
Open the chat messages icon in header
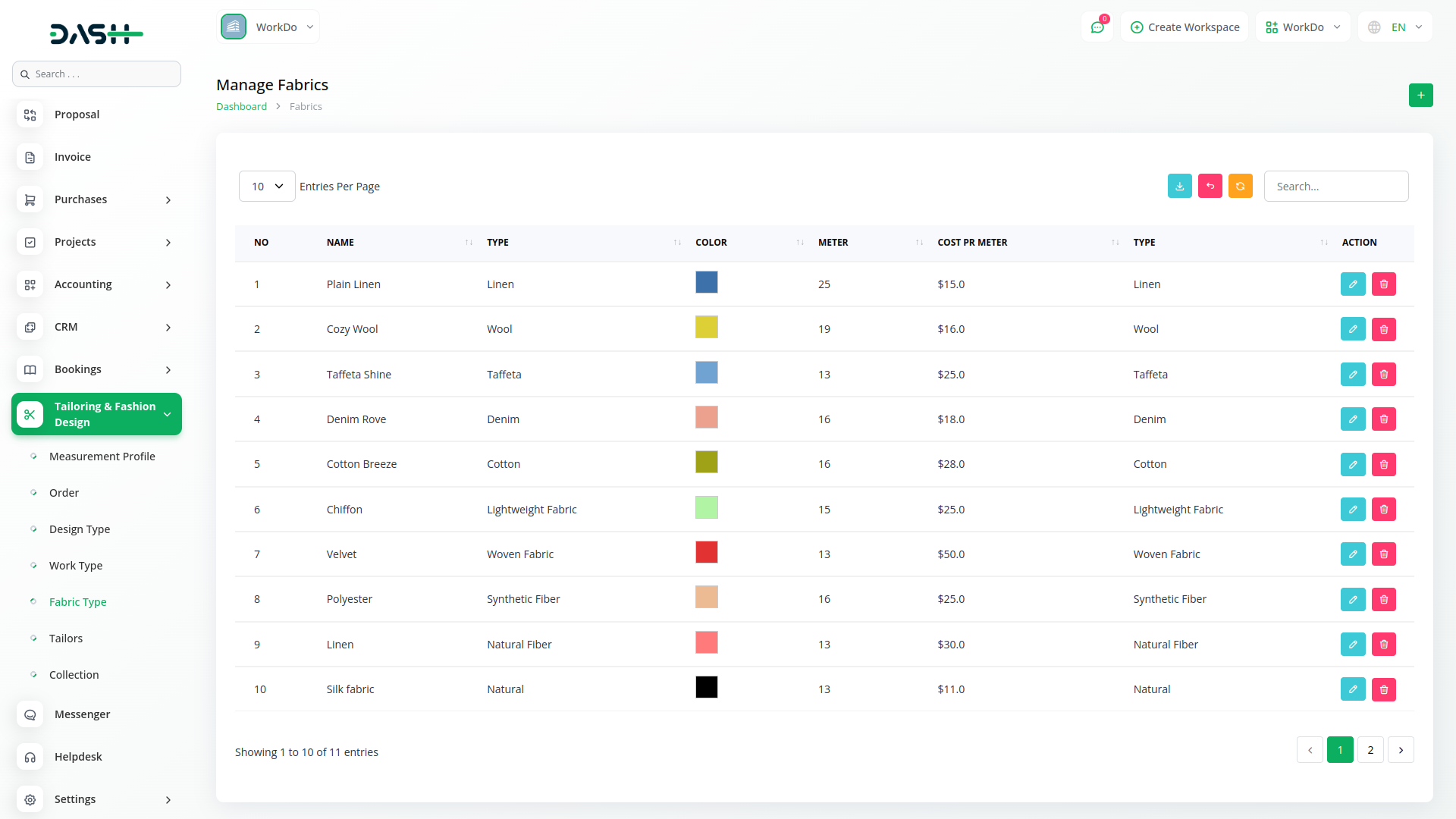pos(1097,27)
